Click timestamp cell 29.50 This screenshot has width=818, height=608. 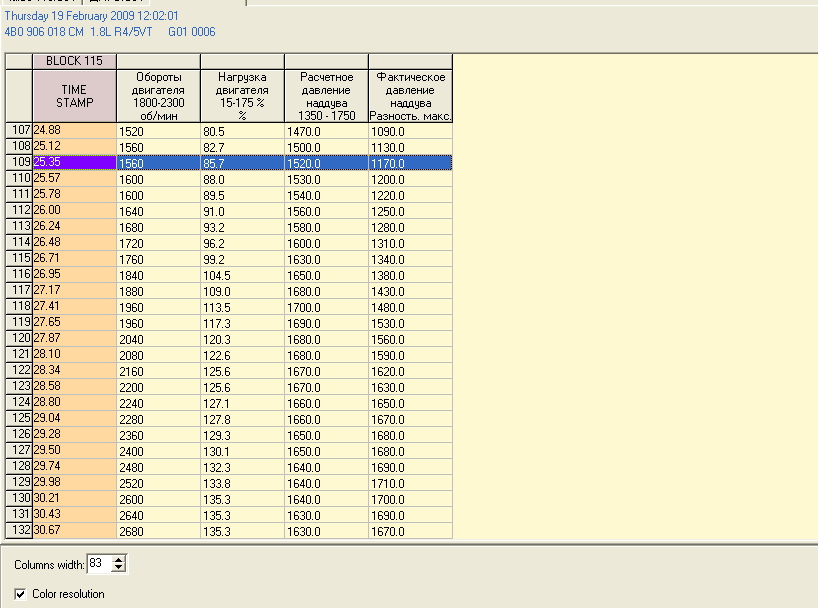75,450
